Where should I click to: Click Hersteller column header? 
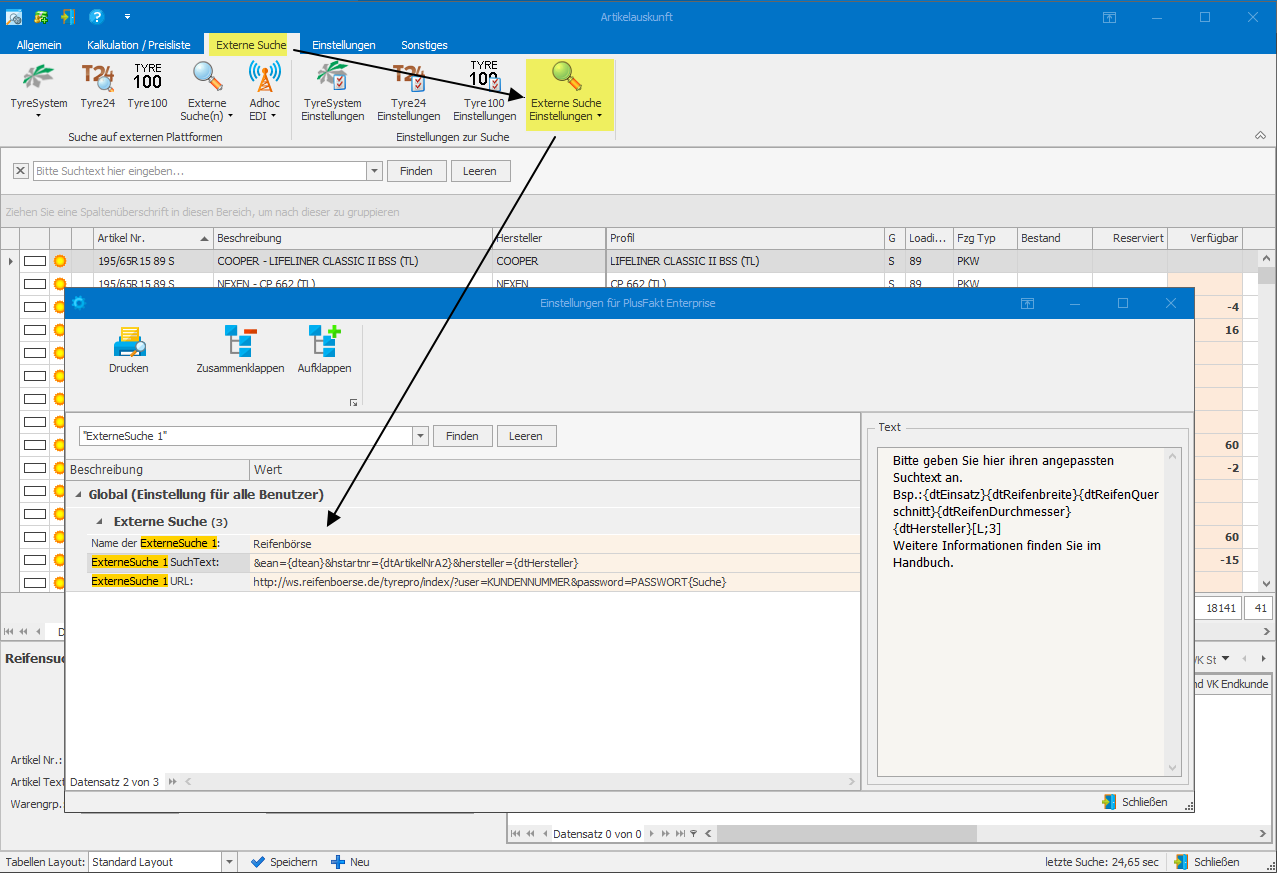[x=549, y=238]
